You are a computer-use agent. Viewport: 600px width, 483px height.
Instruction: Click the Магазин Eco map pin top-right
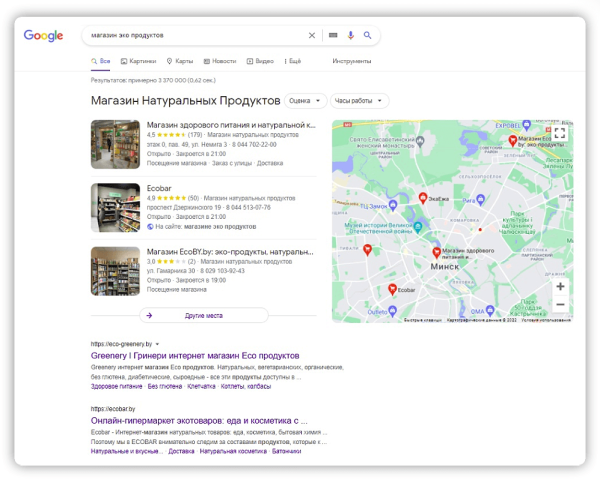512,140
